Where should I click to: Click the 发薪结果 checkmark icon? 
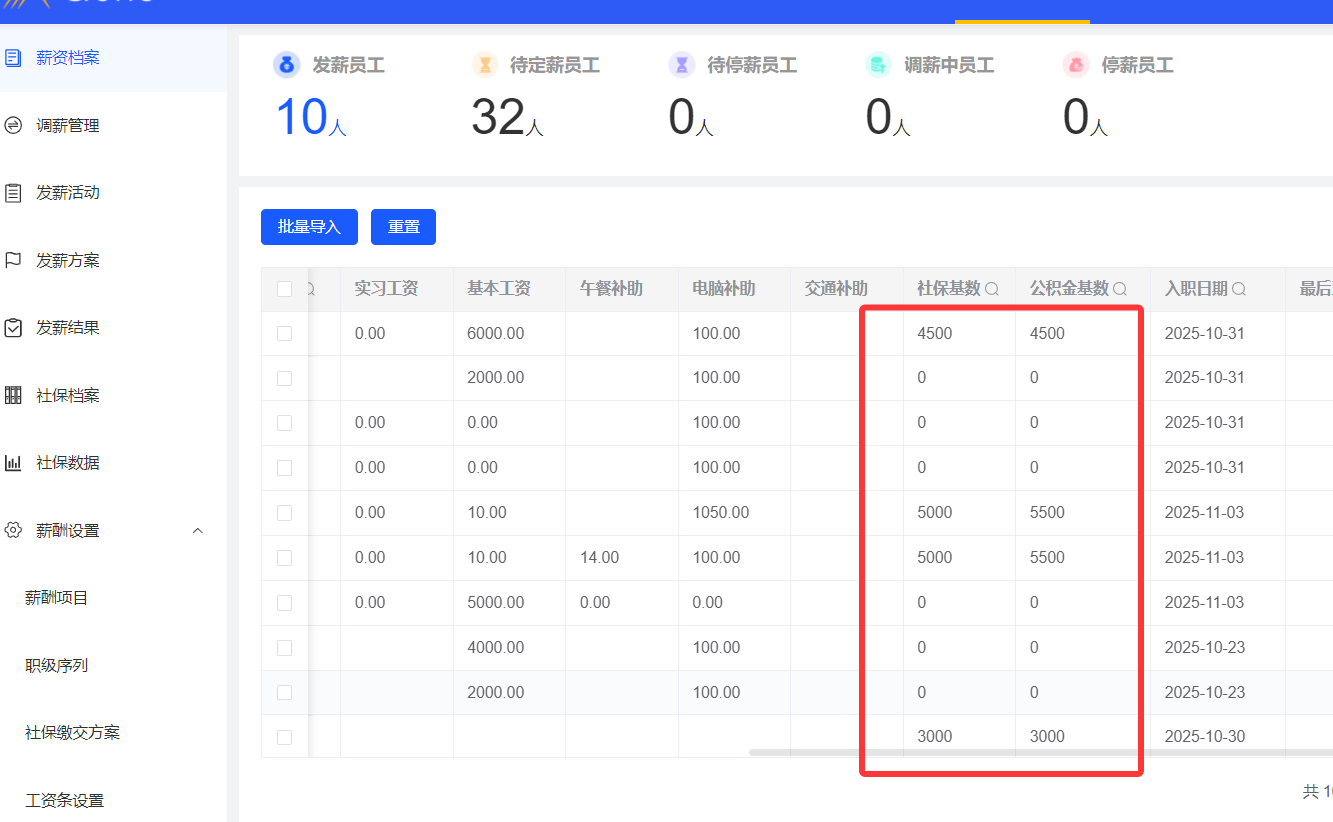pyautogui.click(x=13, y=328)
